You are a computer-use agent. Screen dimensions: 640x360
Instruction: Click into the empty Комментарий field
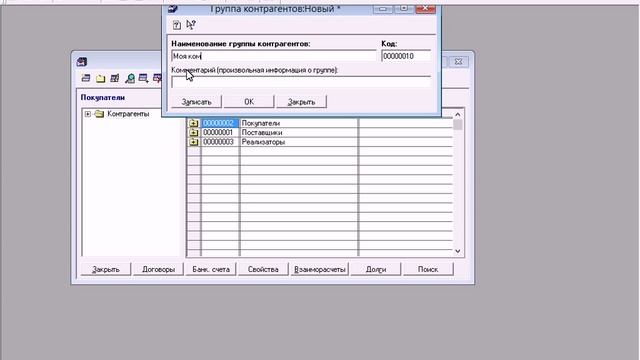coord(301,82)
